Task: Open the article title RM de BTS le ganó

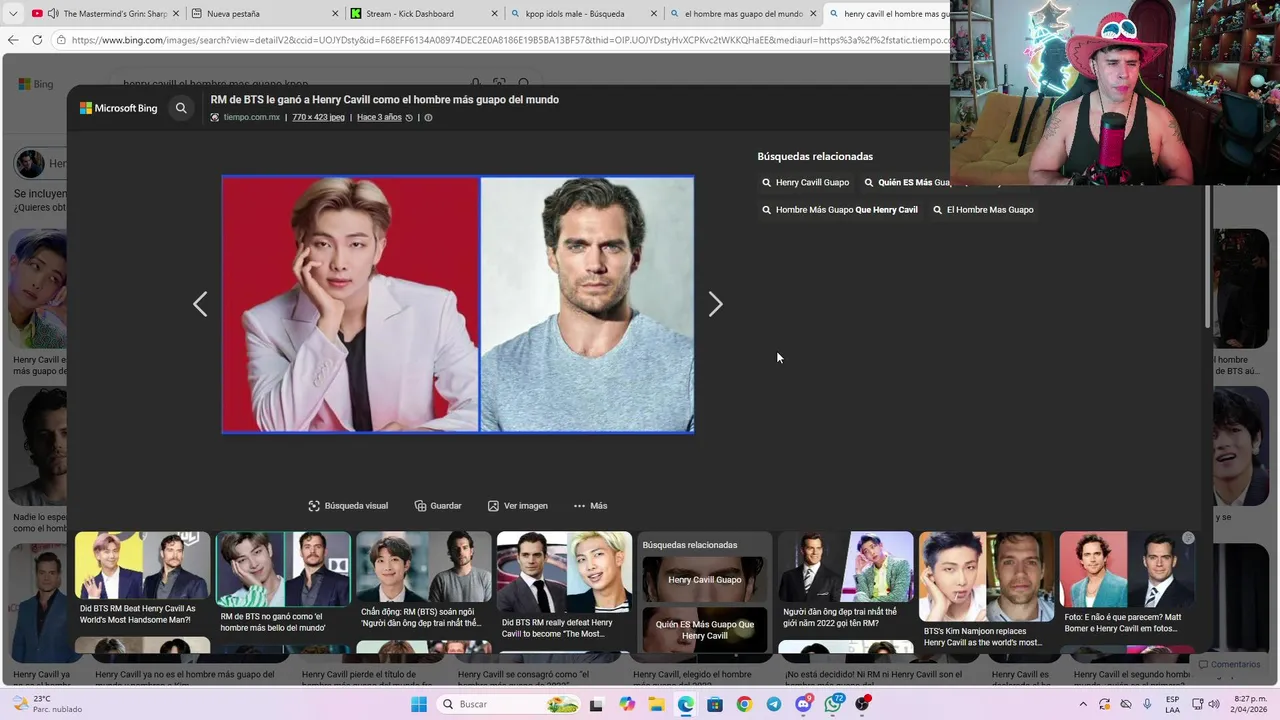Action: pos(384,99)
